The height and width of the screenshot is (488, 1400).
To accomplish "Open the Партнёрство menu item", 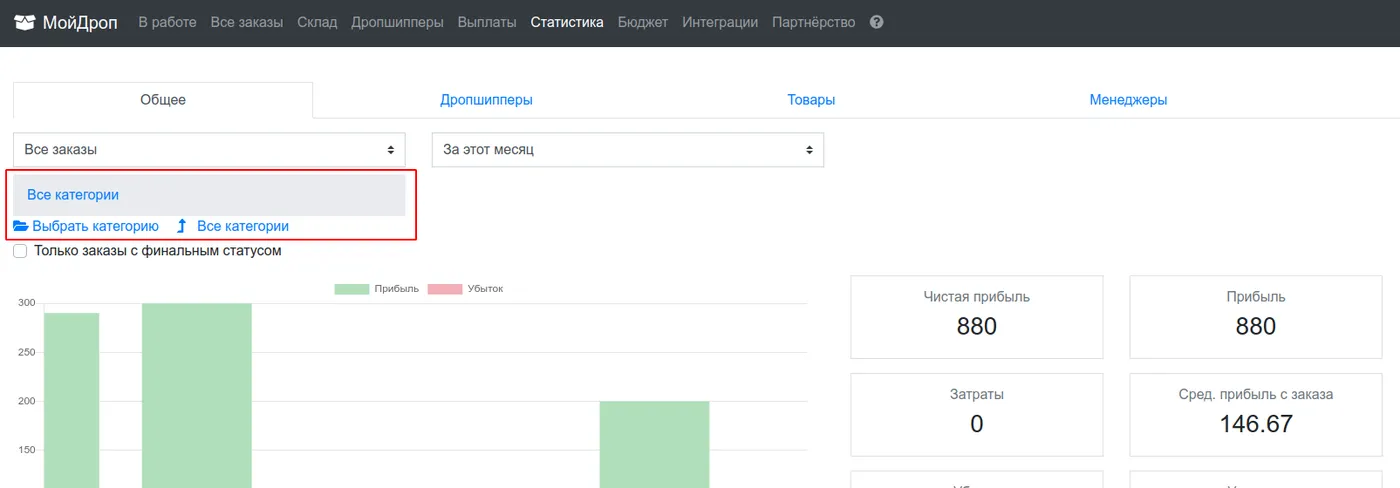I will click(x=814, y=22).
